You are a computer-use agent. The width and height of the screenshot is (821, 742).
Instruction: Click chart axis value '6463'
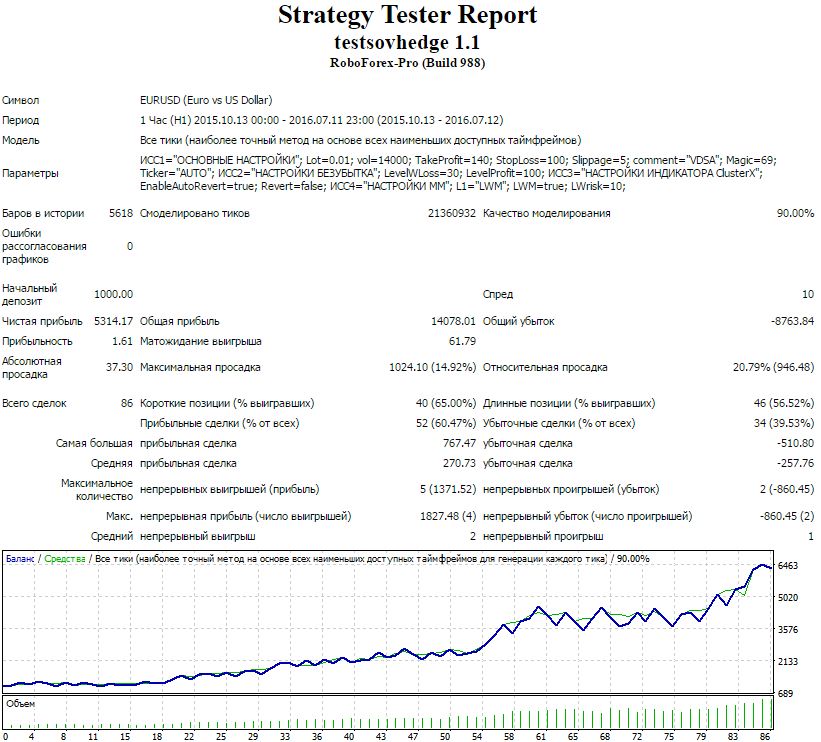point(788,566)
